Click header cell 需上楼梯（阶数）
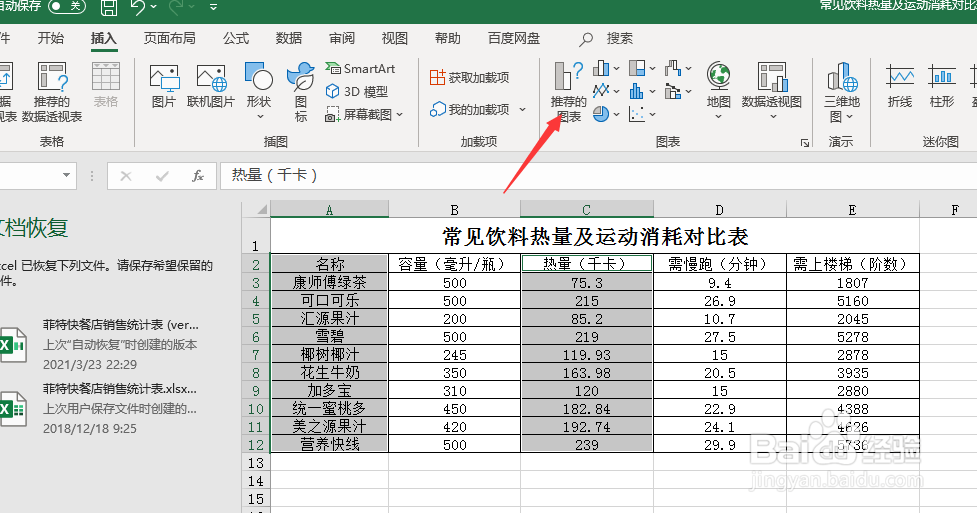The height and width of the screenshot is (513, 977). (x=852, y=264)
